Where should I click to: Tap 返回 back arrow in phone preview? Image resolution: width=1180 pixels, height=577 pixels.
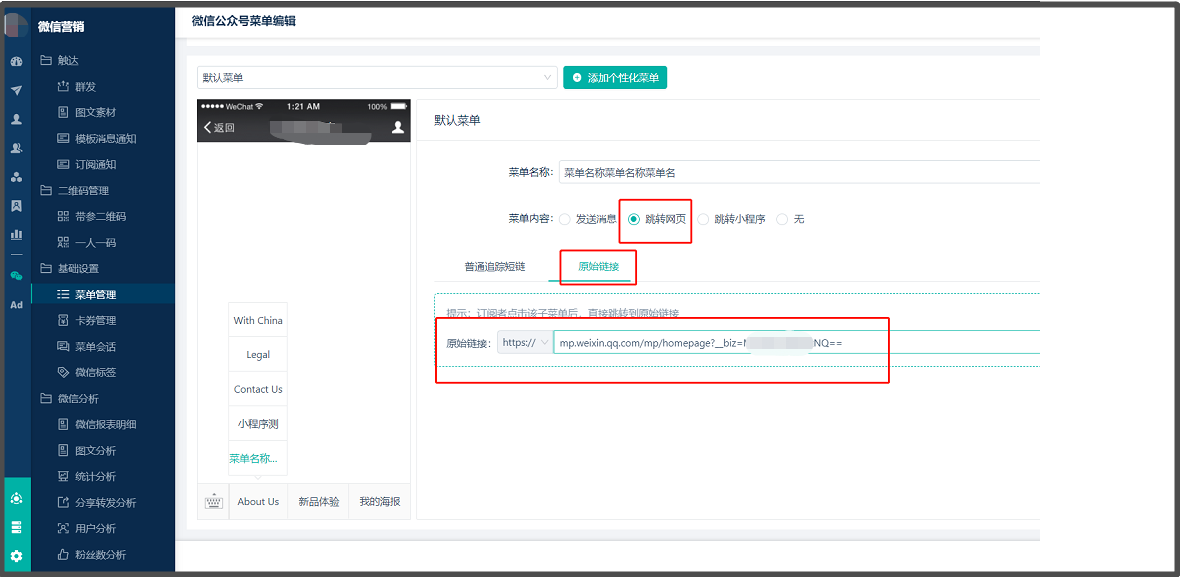pyautogui.click(x=219, y=128)
